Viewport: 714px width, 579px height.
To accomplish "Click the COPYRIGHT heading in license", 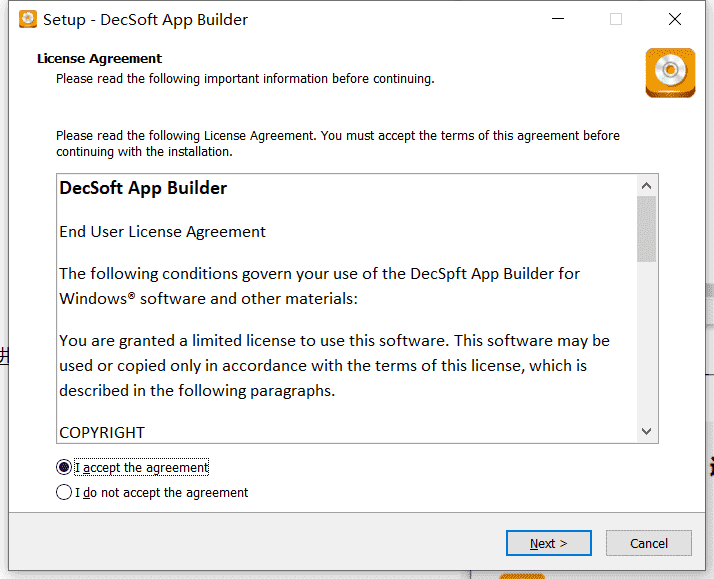I will [102, 432].
